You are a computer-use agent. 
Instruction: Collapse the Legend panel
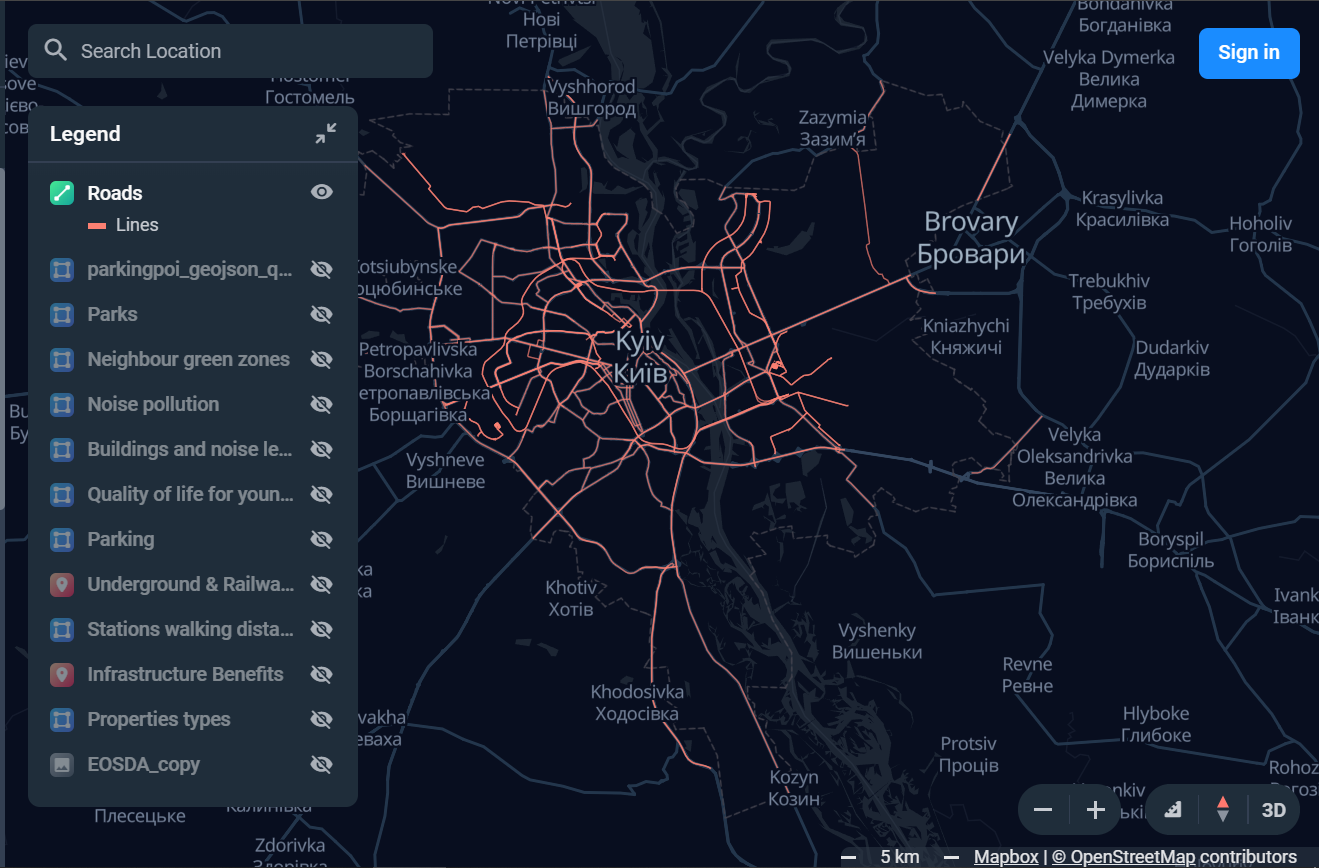326,133
